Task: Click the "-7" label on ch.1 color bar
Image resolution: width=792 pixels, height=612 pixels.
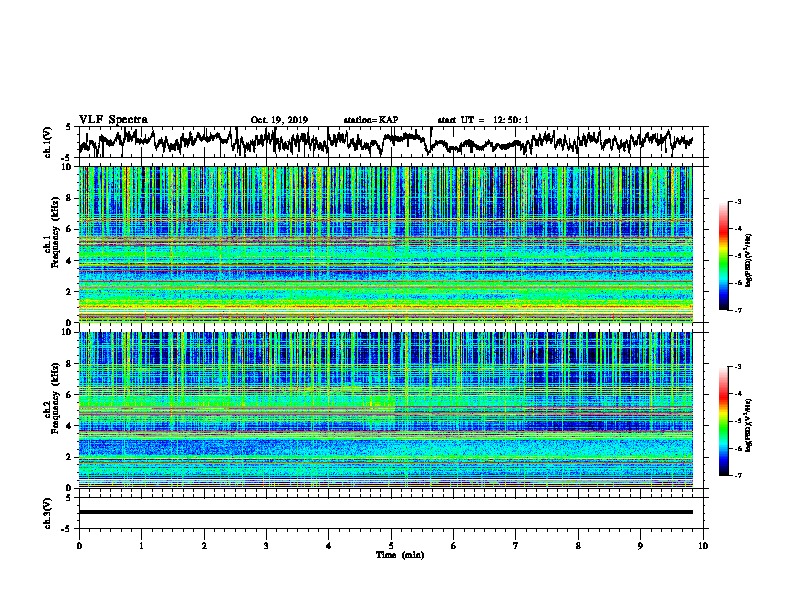Action: (738, 310)
